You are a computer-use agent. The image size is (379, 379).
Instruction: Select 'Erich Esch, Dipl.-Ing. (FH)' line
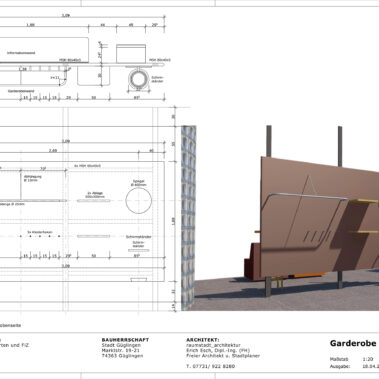[x=218, y=350]
